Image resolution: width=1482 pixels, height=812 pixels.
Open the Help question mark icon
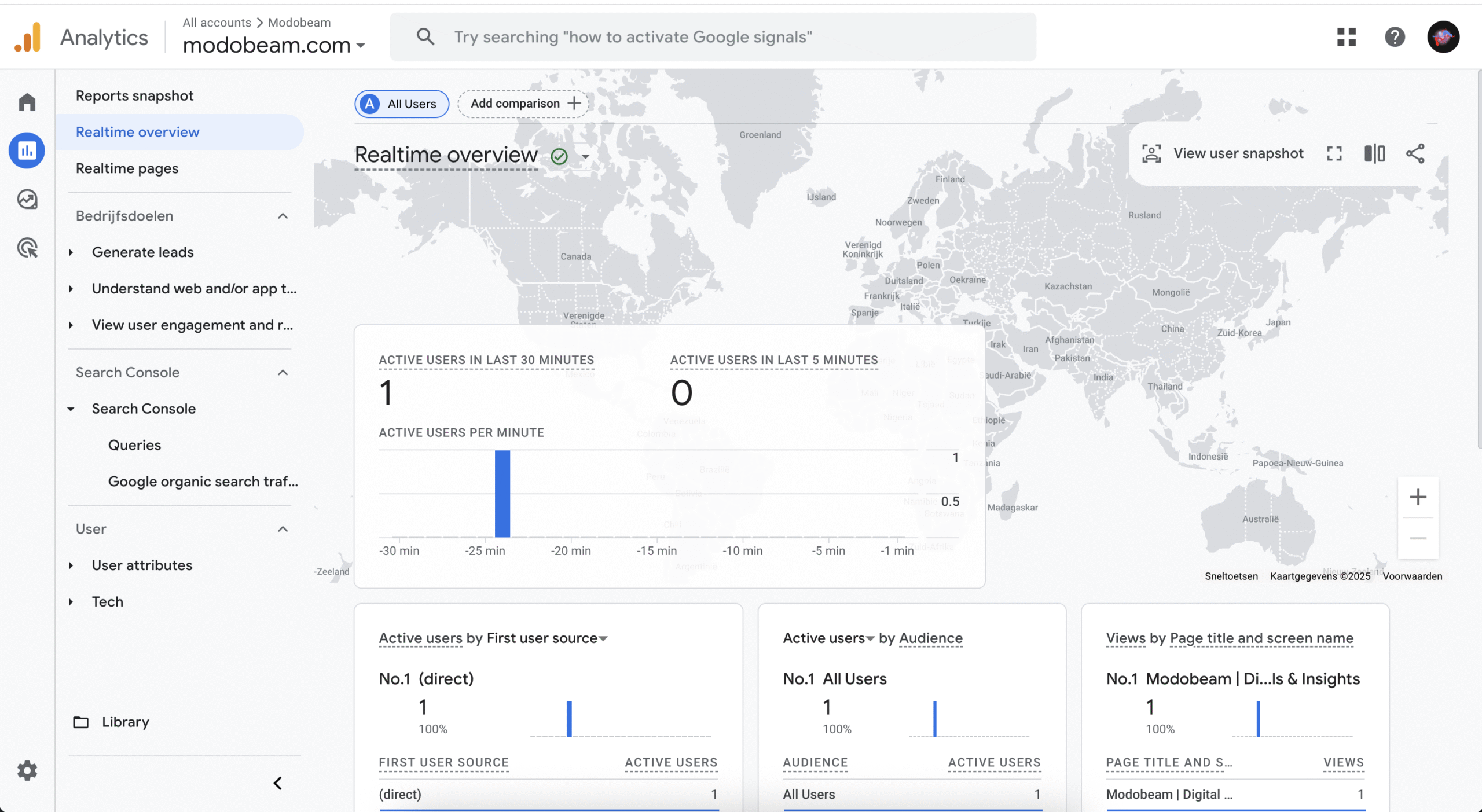coord(1395,37)
